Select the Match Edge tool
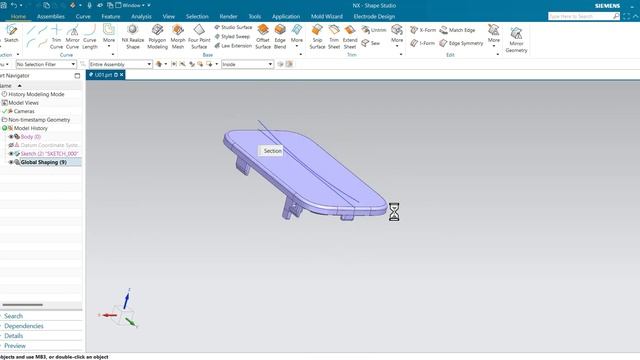 458,30
